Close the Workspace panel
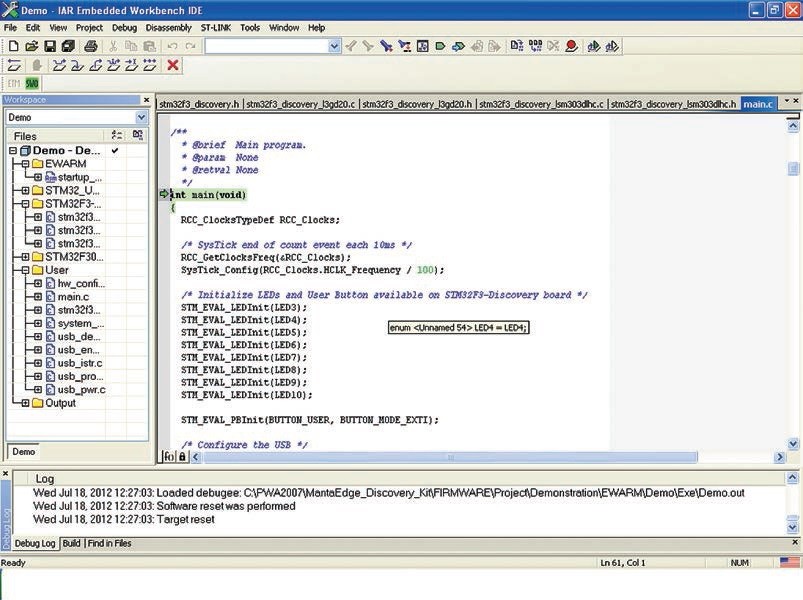Screen dimensions: 803x600 (146, 99)
